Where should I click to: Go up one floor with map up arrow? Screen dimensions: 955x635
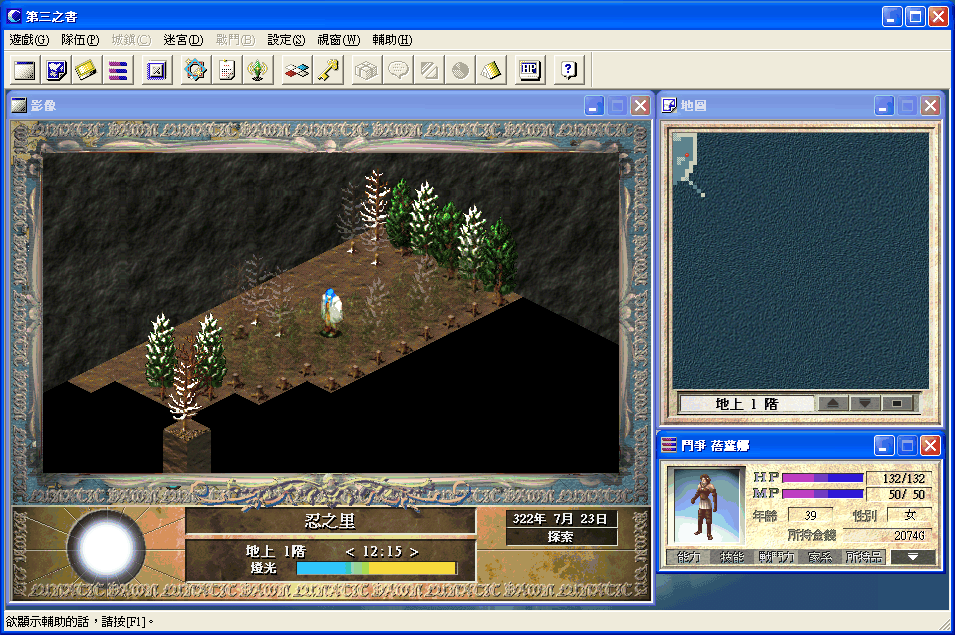(833, 404)
